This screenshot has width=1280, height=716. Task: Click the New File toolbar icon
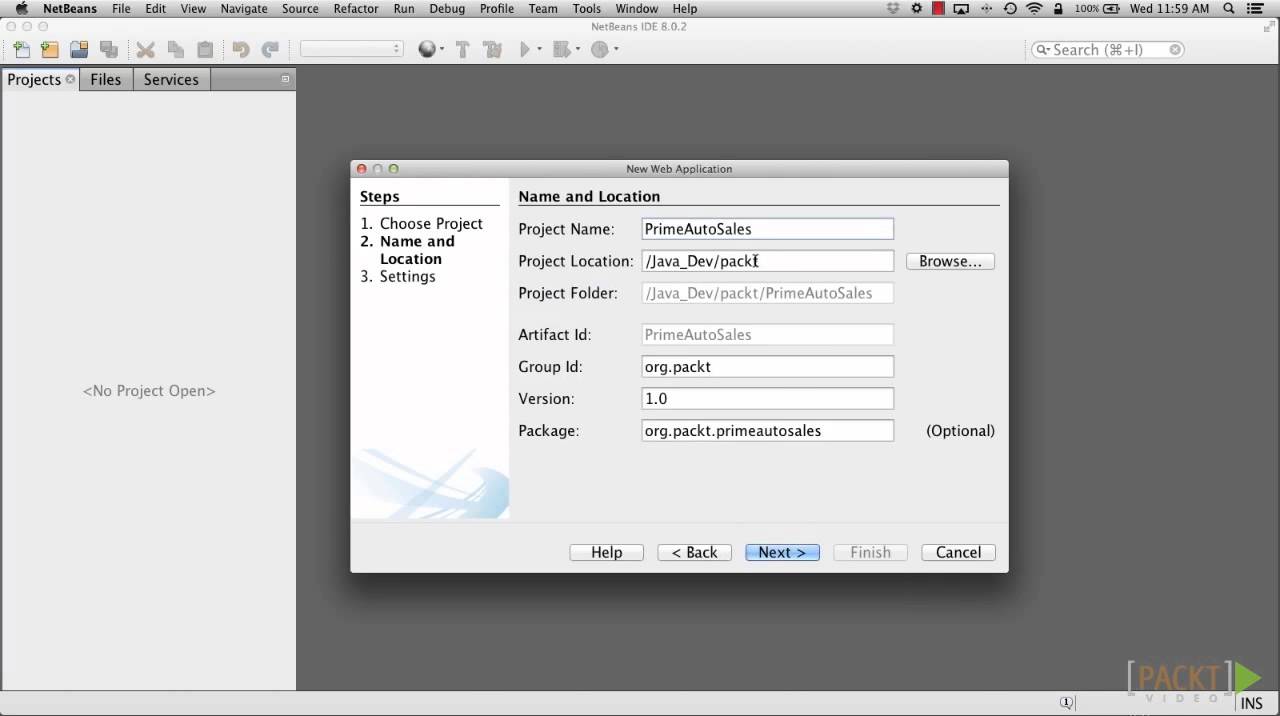[x=21, y=49]
